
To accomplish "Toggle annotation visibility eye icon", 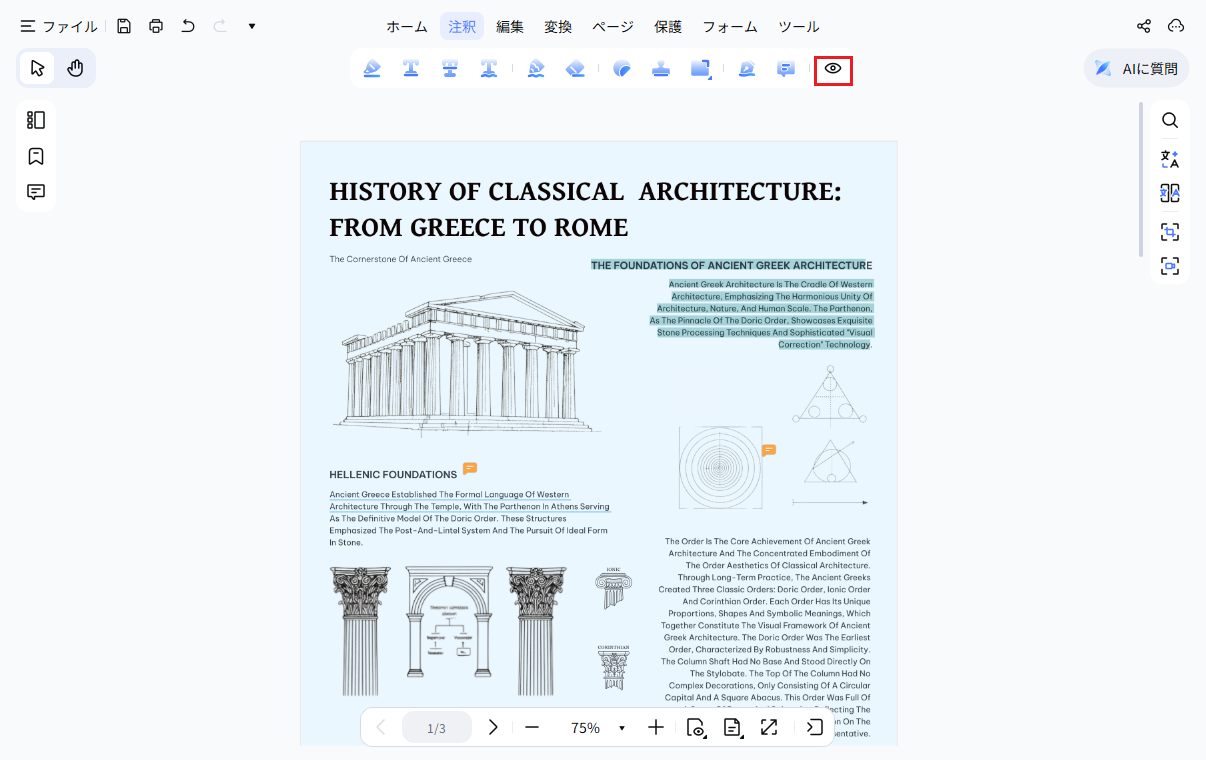I will coord(833,69).
